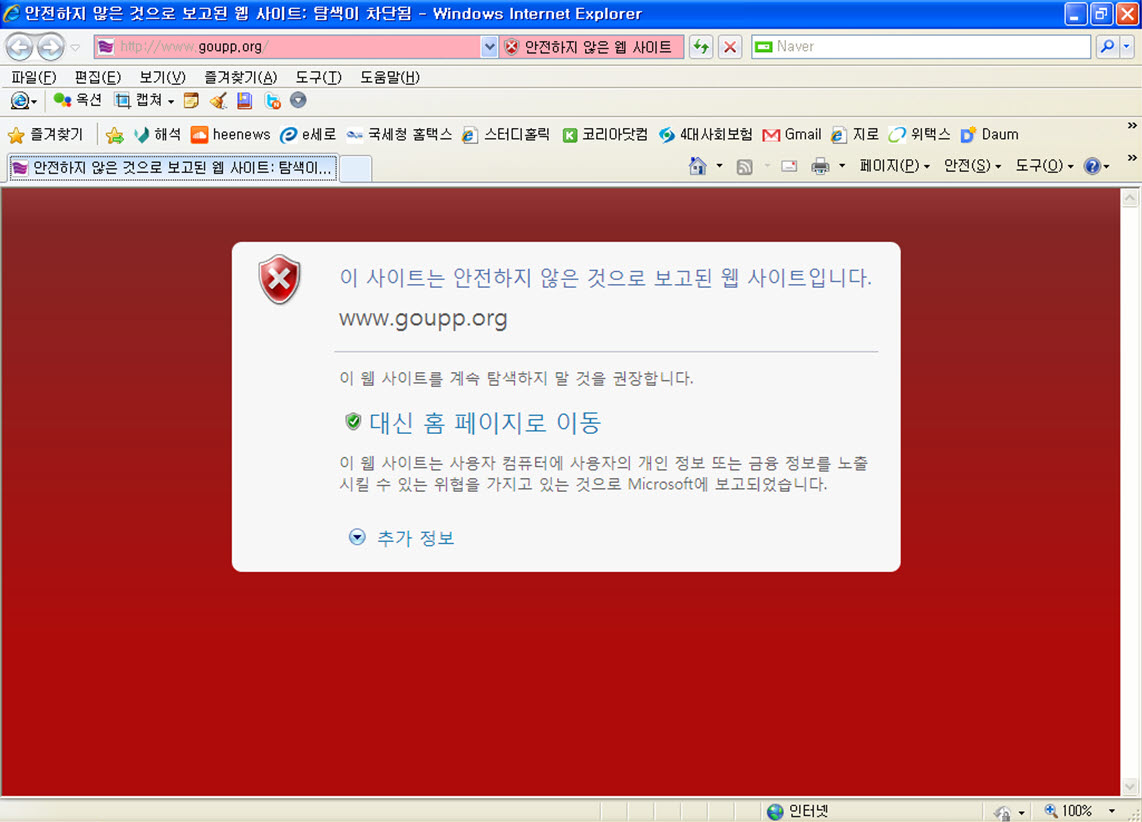The image size is (1142, 822).
Task: Click the magnifier search icon
Action: (1107, 47)
